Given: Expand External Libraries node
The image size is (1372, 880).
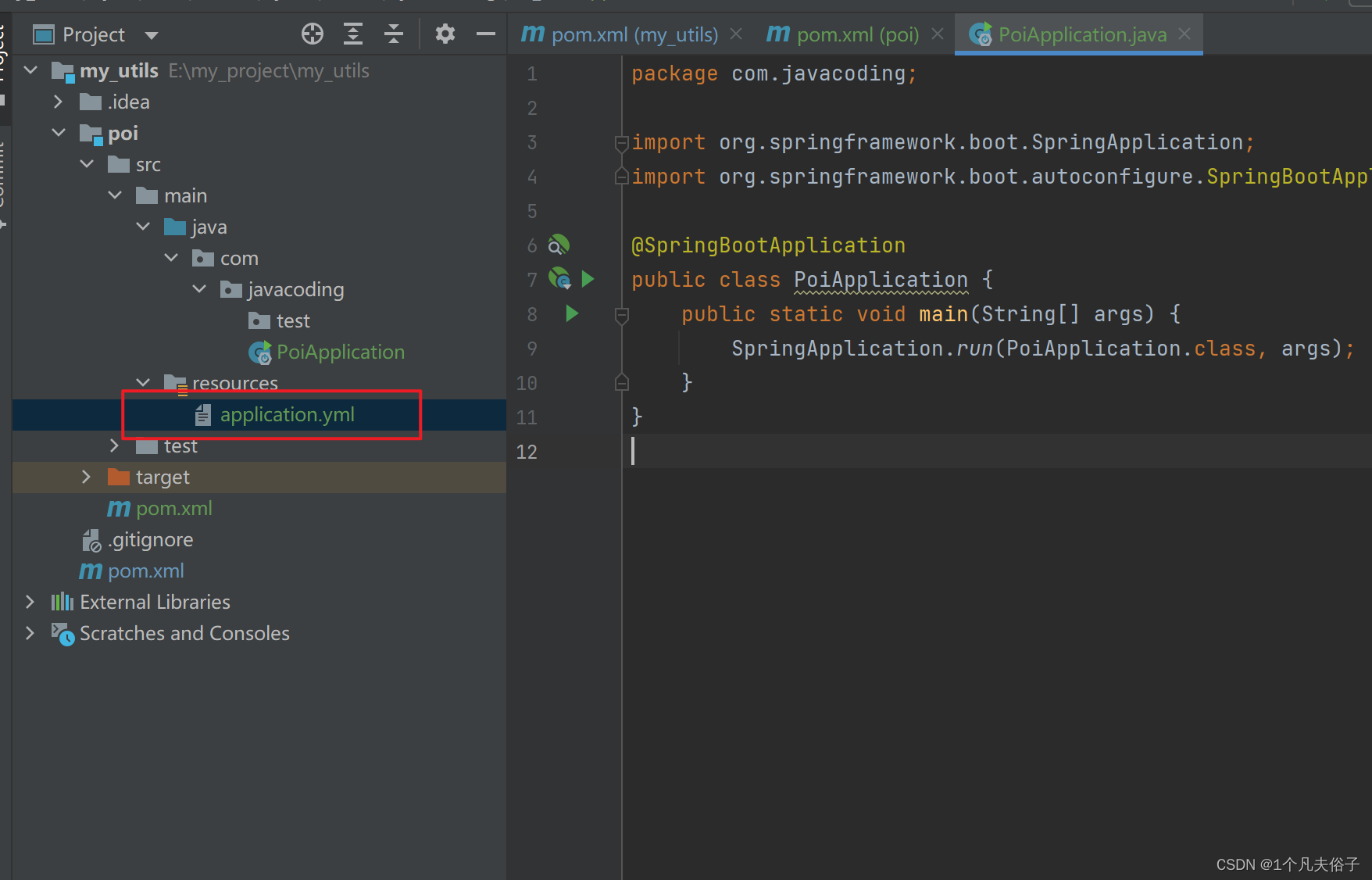Looking at the screenshot, I should tap(30, 602).
